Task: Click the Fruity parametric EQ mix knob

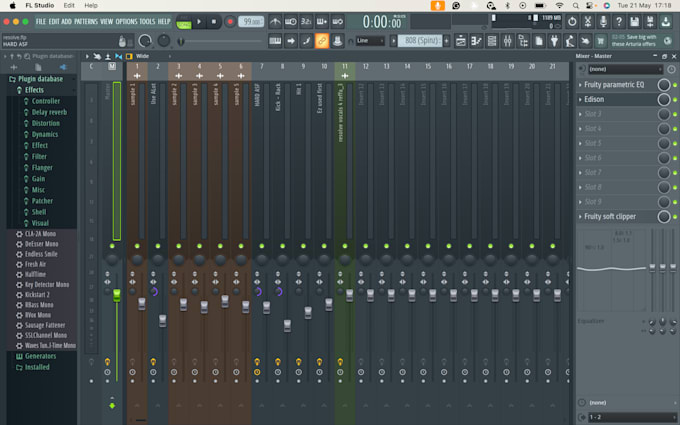Action: pyautogui.click(x=664, y=85)
